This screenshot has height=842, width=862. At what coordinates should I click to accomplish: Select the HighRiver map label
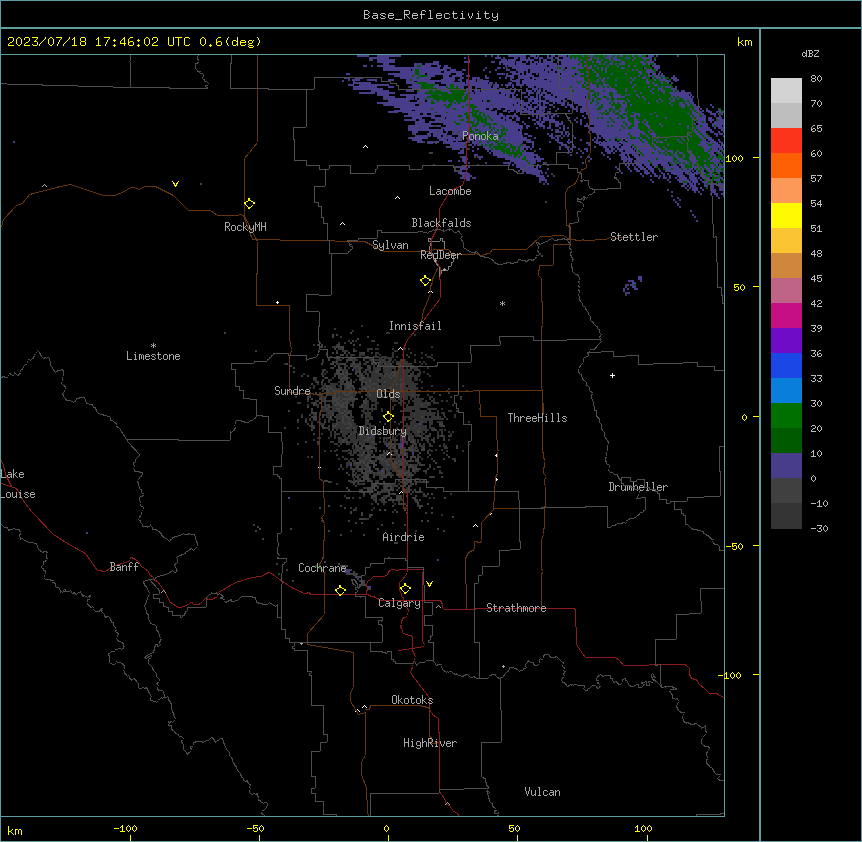click(430, 743)
